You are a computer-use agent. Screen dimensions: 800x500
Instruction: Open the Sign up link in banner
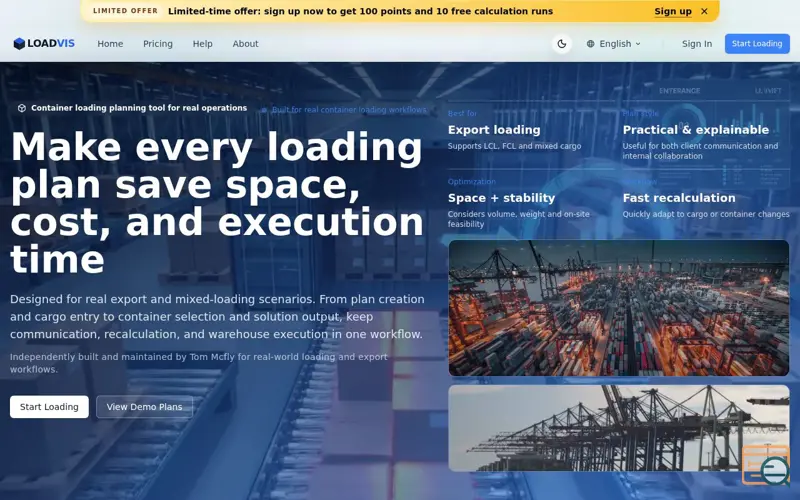pos(673,11)
